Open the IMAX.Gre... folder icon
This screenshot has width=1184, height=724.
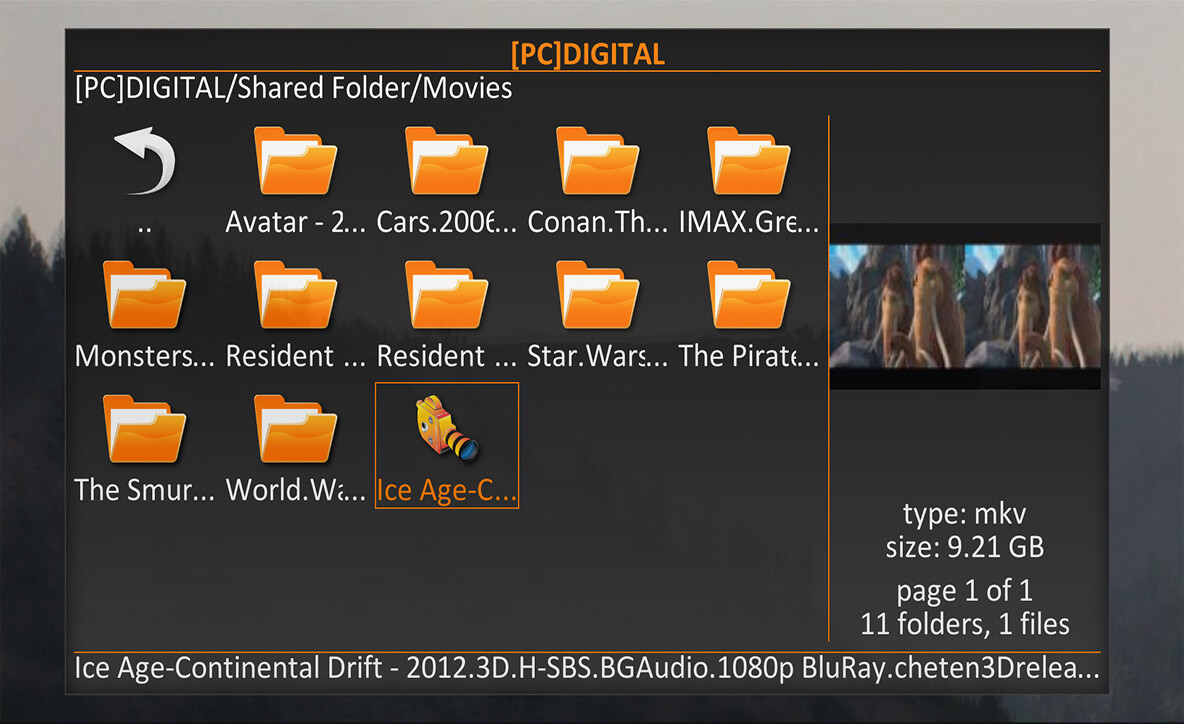point(748,161)
